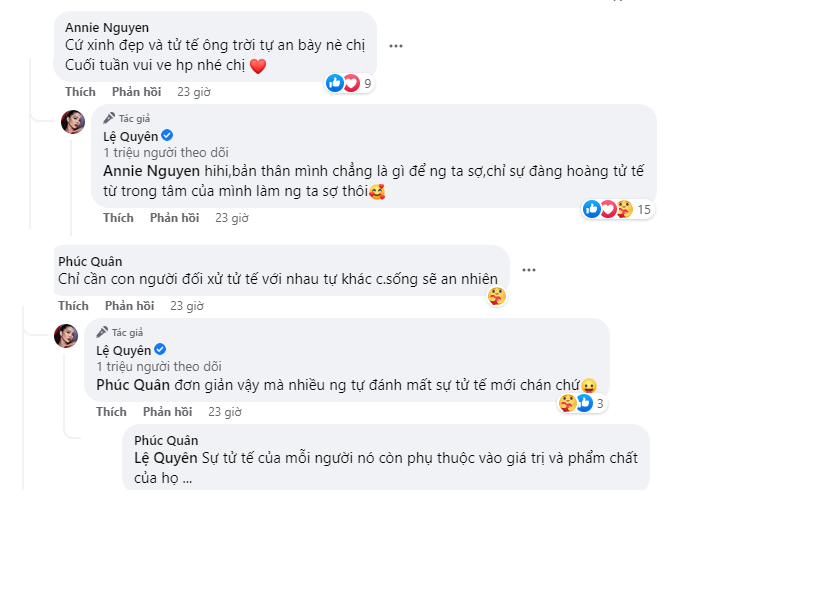The image size is (820, 592).
Task: Like Lệ Quyên's first reply with Thích
Action: [118, 218]
